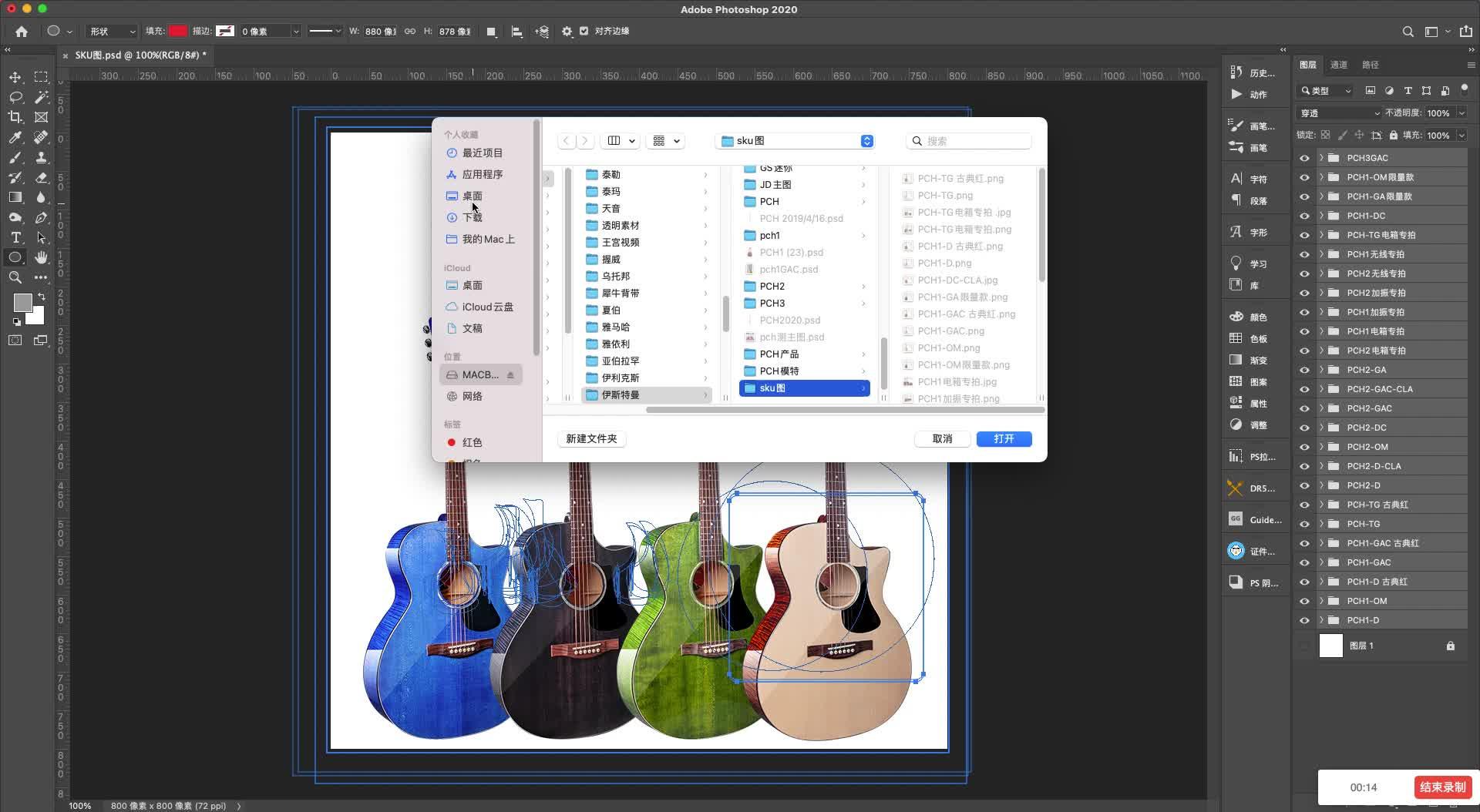
Task: Hide the PCH2-GA layer group
Action: tap(1304, 370)
